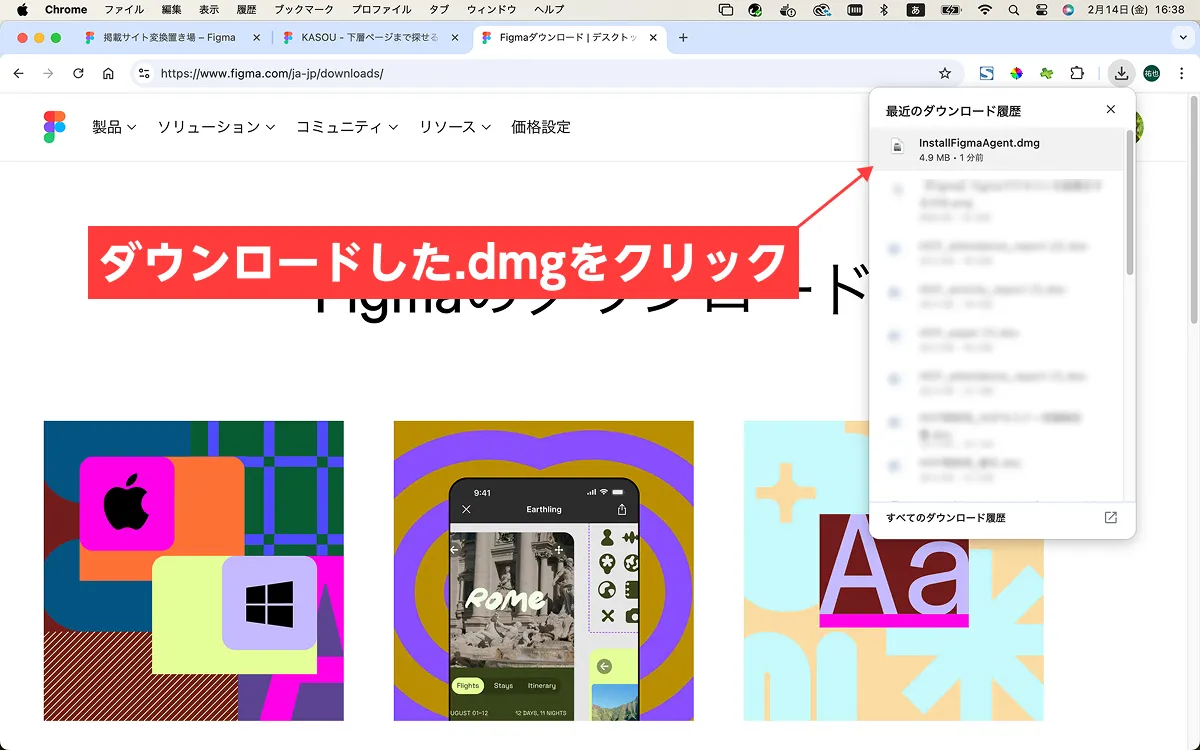
Task: Close the recent downloads popup
Action: [x=1110, y=109]
